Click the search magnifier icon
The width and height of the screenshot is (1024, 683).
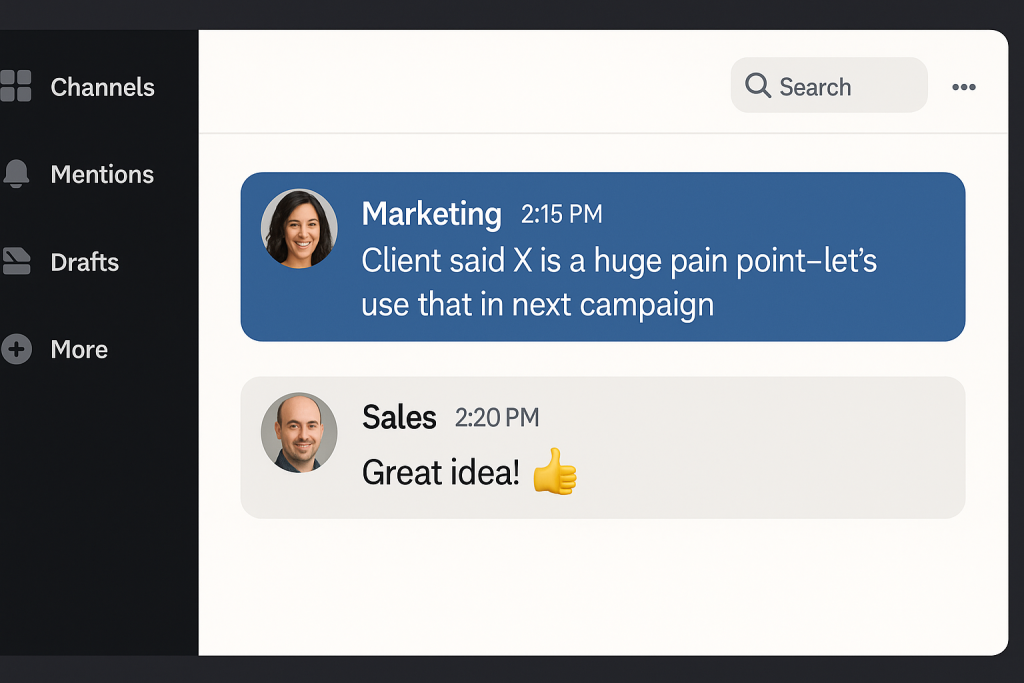pos(758,86)
